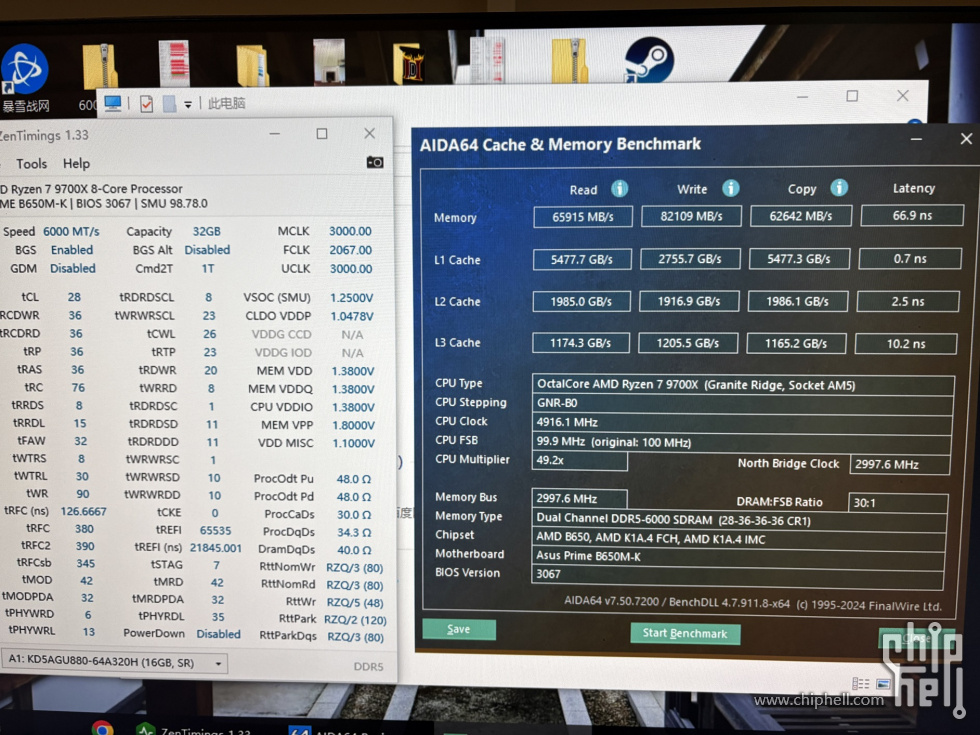980x735 pixels.
Task: Click the BGS Alt value Disabled
Action: click(x=207, y=250)
